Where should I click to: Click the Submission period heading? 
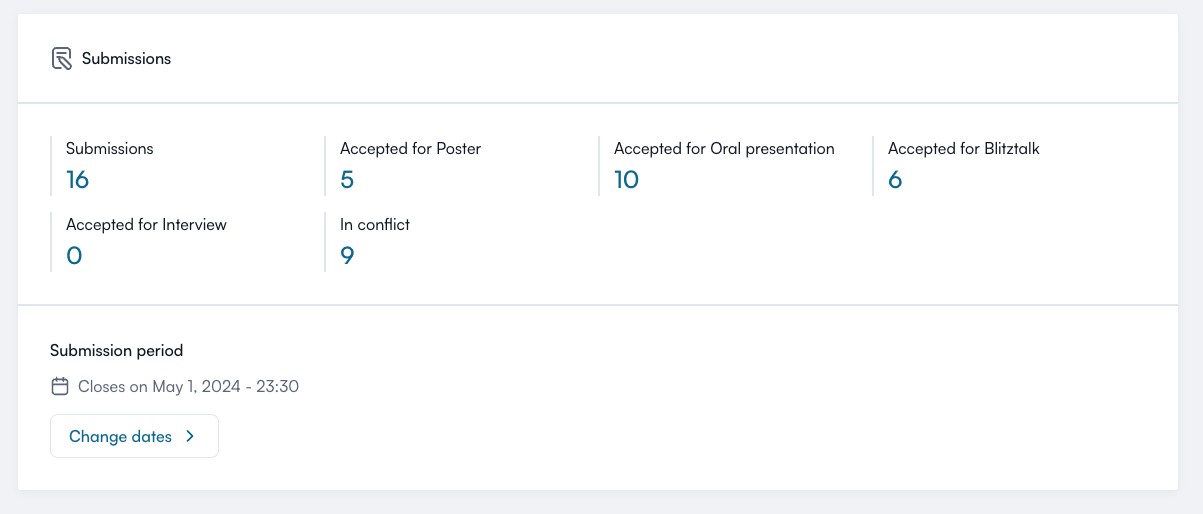click(x=116, y=351)
